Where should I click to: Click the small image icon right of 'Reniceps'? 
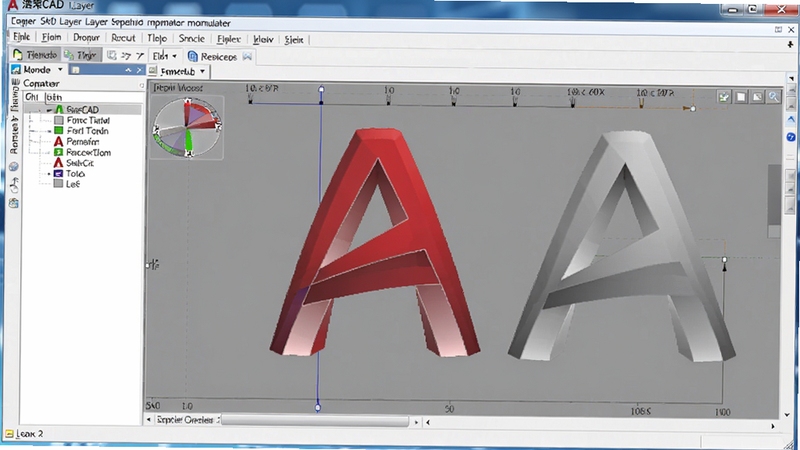click(x=247, y=57)
